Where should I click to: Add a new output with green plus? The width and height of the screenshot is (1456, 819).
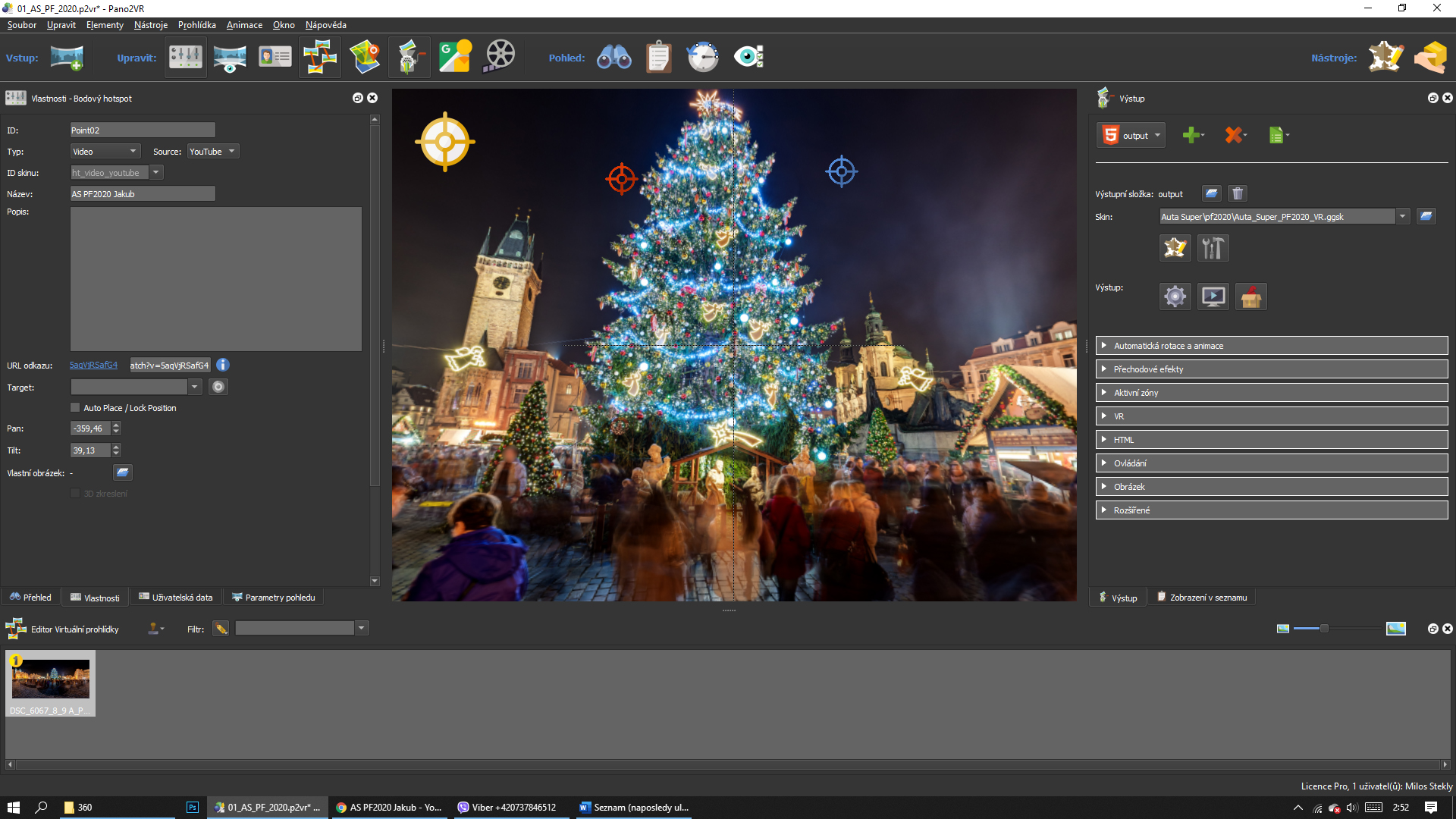1191,136
